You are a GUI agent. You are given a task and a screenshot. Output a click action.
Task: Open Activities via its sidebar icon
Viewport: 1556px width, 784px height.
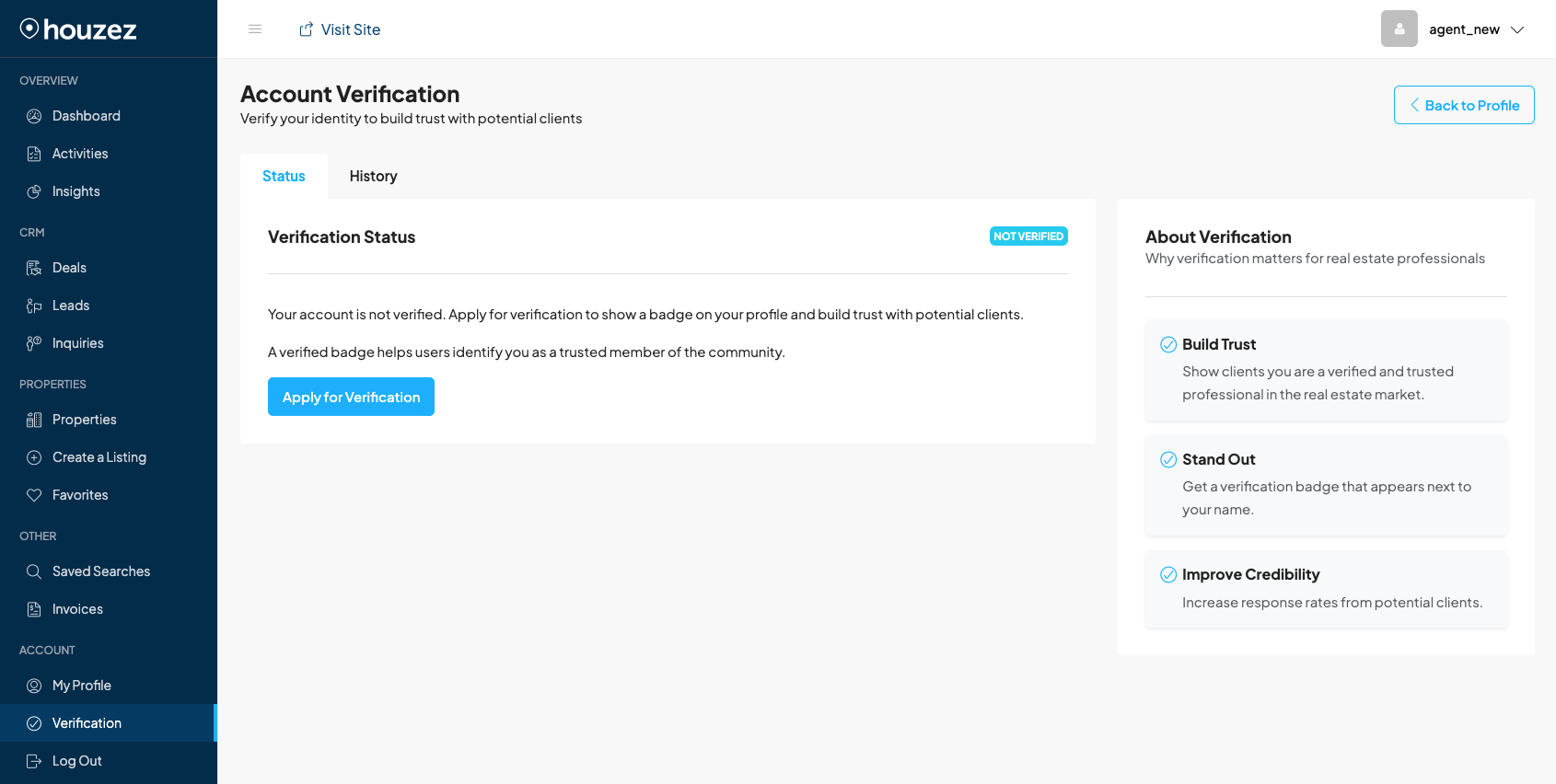tap(34, 154)
